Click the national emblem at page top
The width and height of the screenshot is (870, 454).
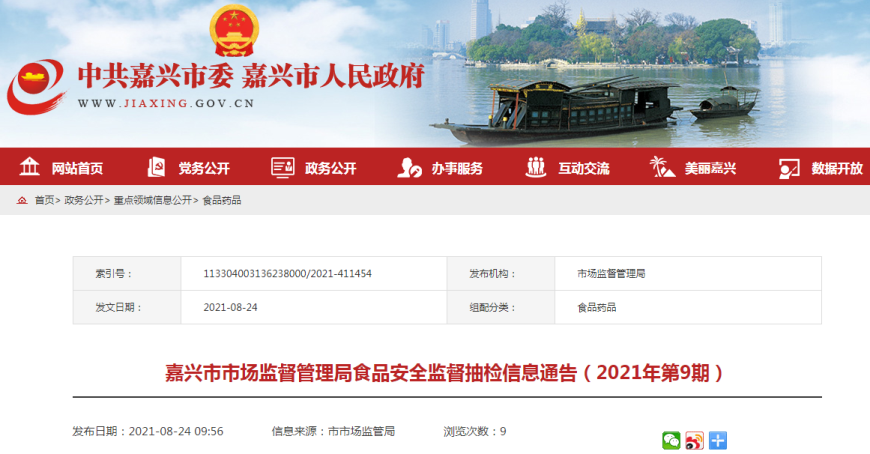click(x=234, y=31)
